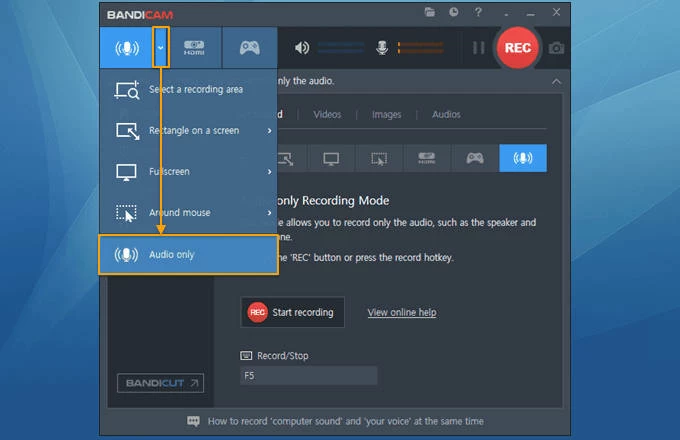The height and width of the screenshot is (440, 680).
Task: Choose 'Rectangle on a screen' menu item
Action: [188, 130]
